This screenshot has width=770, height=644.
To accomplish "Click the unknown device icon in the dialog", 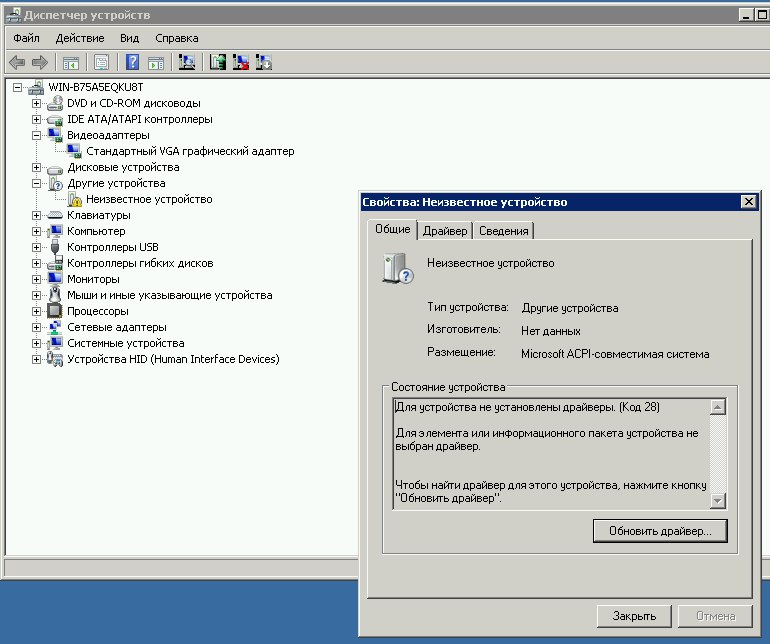I will click(x=397, y=268).
